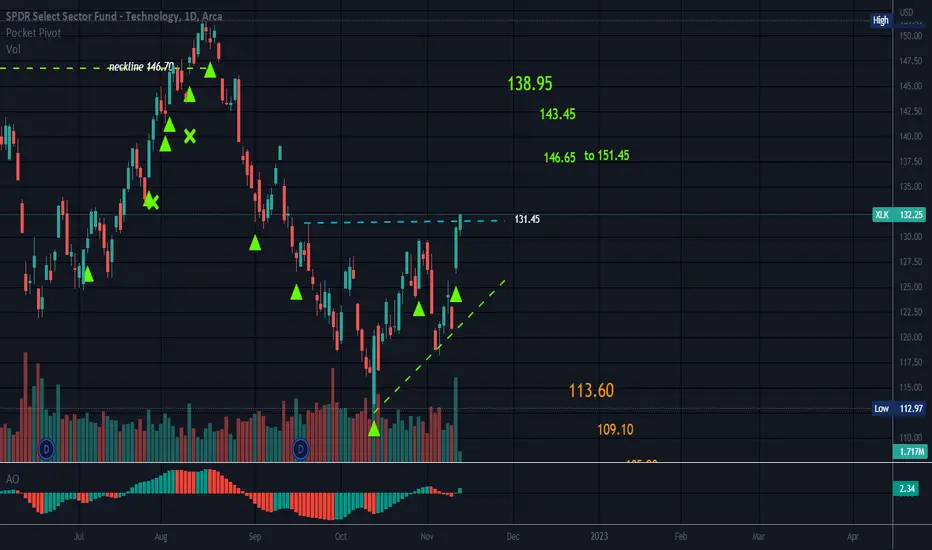Select the 146.65 green text annotation

pos(559,158)
